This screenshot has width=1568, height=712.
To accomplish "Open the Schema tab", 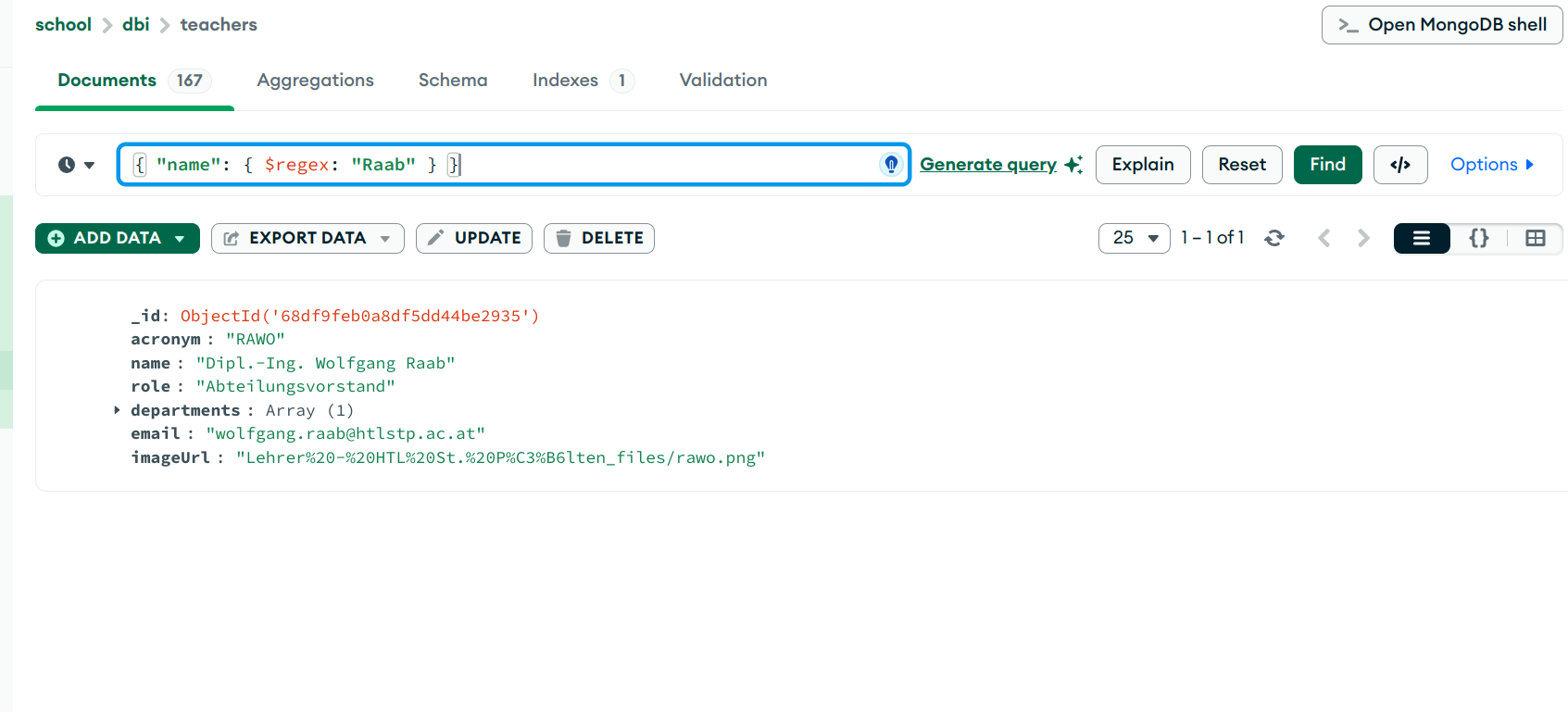I will [x=452, y=81].
